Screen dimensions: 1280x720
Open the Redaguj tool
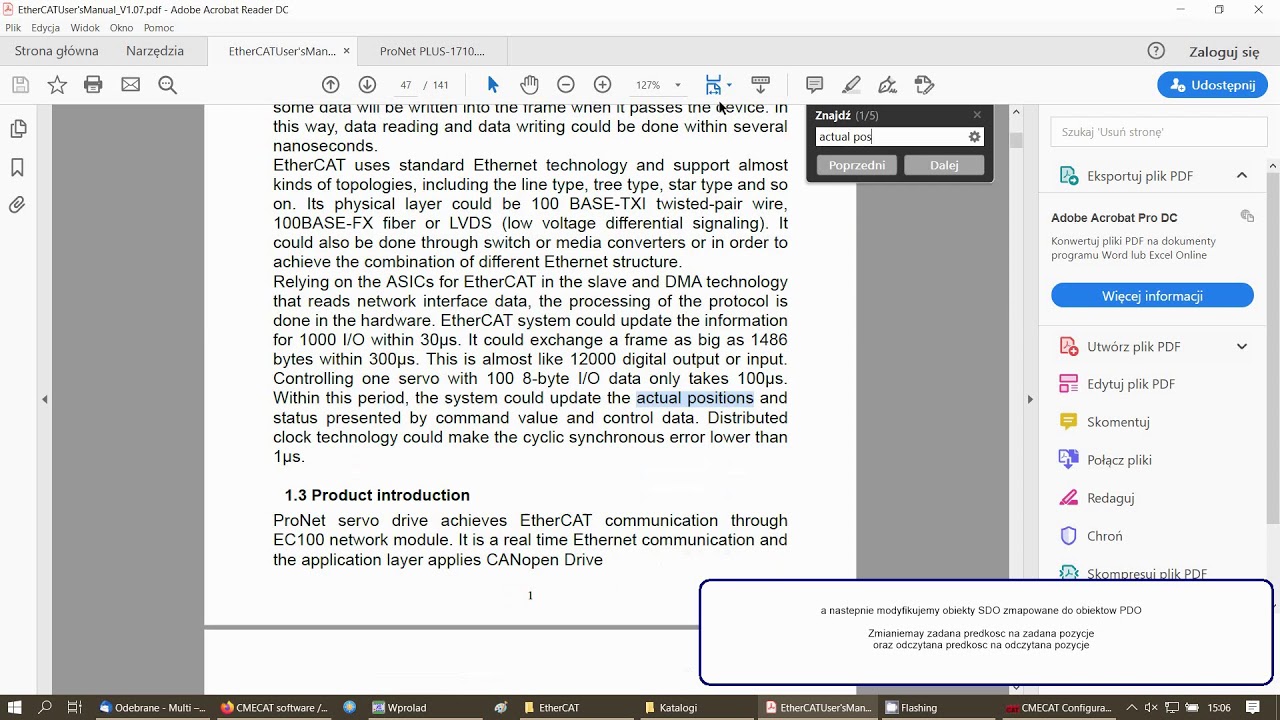1110,498
